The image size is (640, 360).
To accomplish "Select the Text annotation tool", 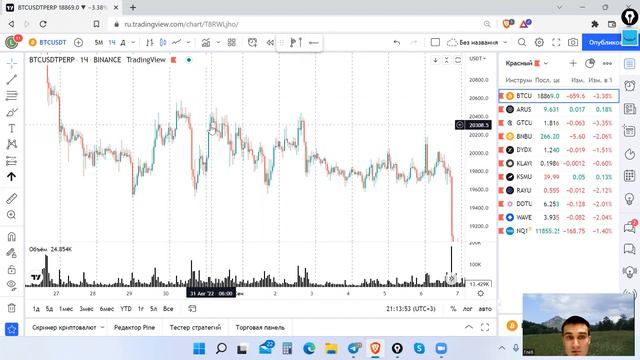I will tap(11, 129).
